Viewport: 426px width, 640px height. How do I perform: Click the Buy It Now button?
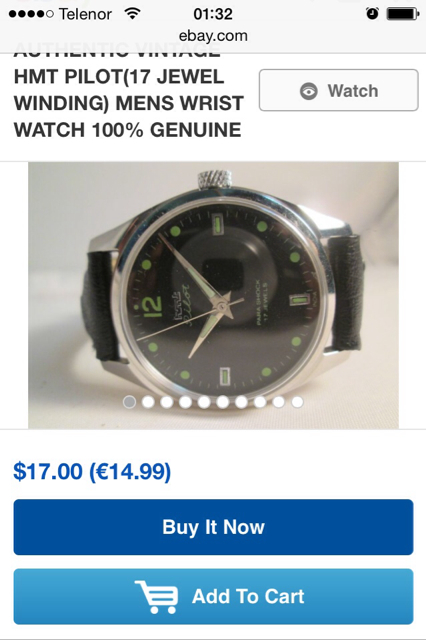213,527
